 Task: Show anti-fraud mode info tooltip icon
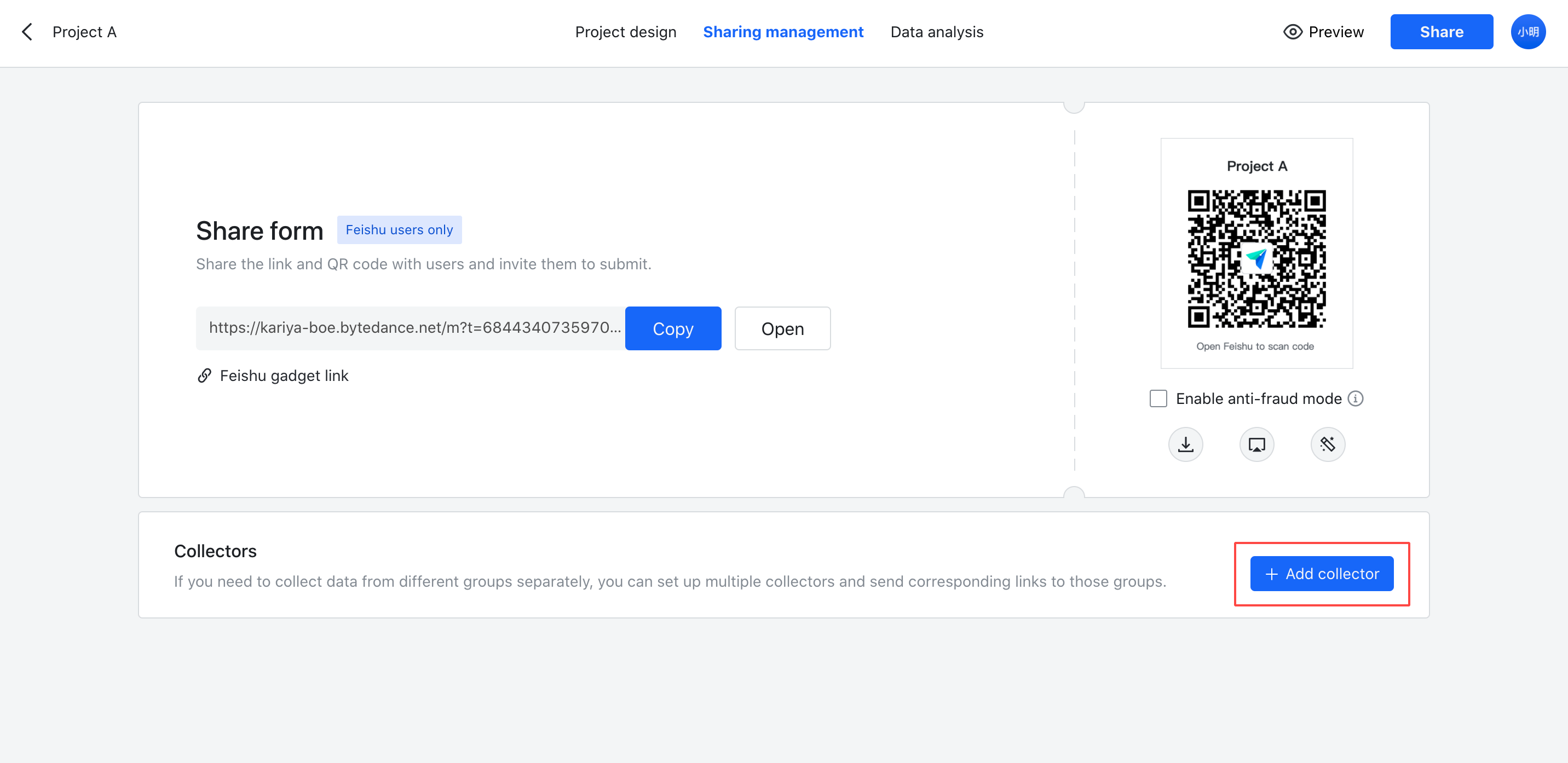pyautogui.click(x=1355, y=398)
